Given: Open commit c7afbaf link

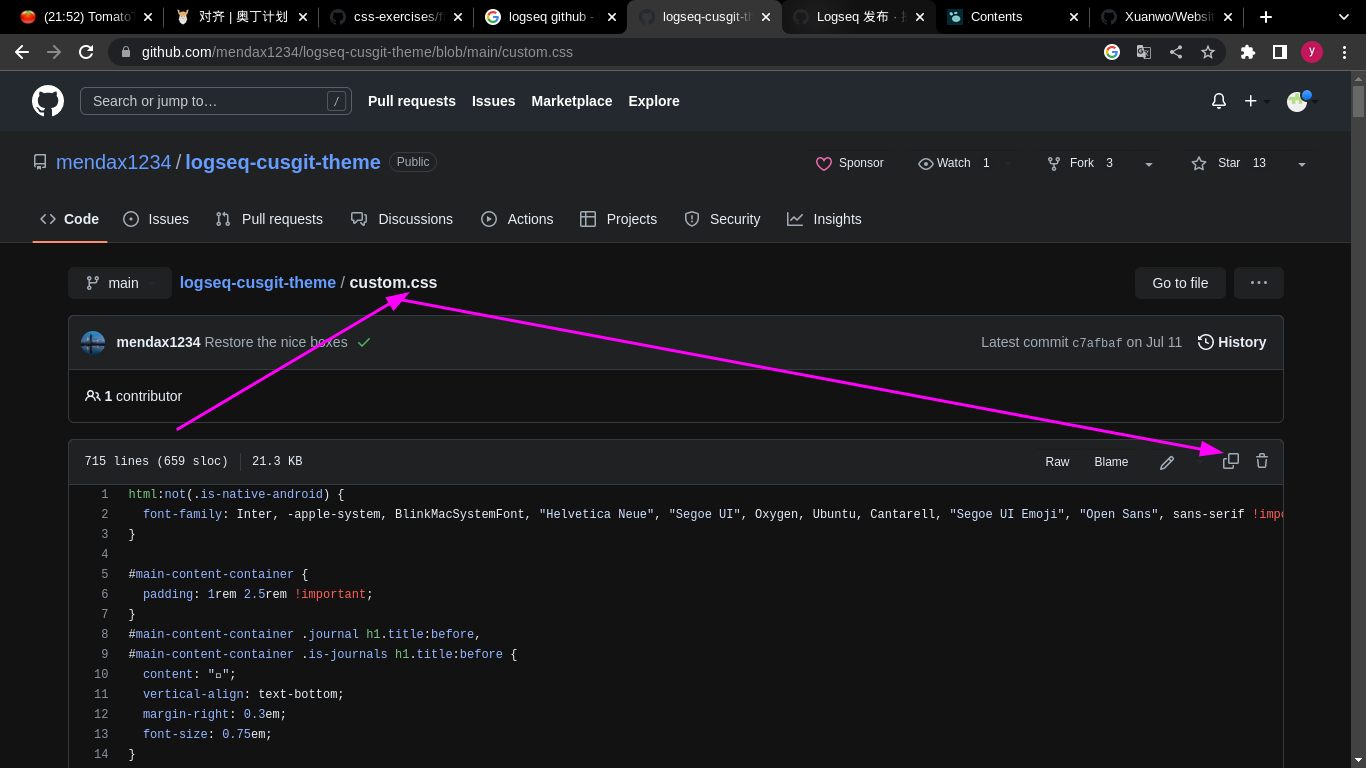Looking at the screenshot, I should 1097,343.
